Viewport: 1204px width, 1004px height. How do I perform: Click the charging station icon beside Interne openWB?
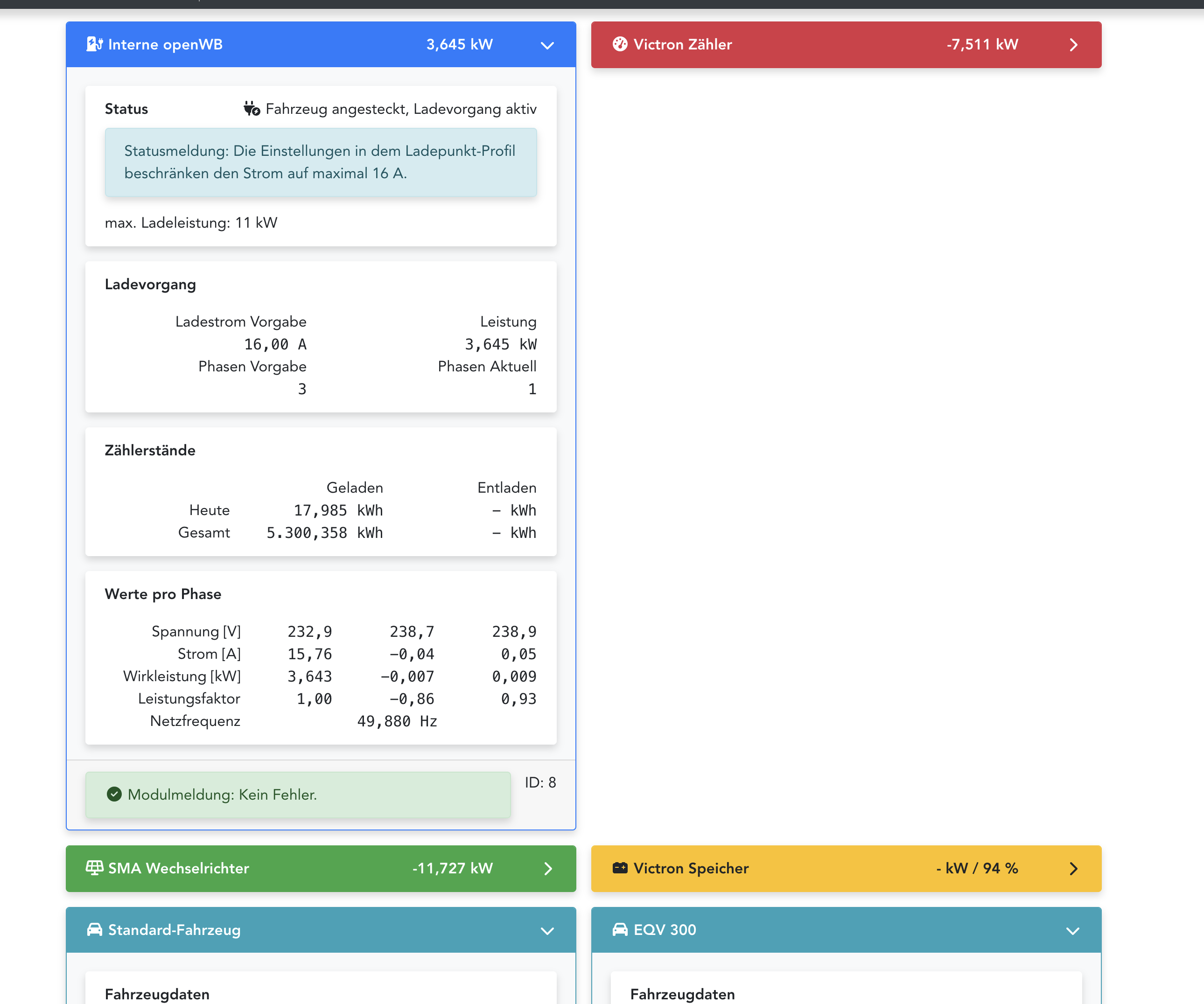point(95,44)
